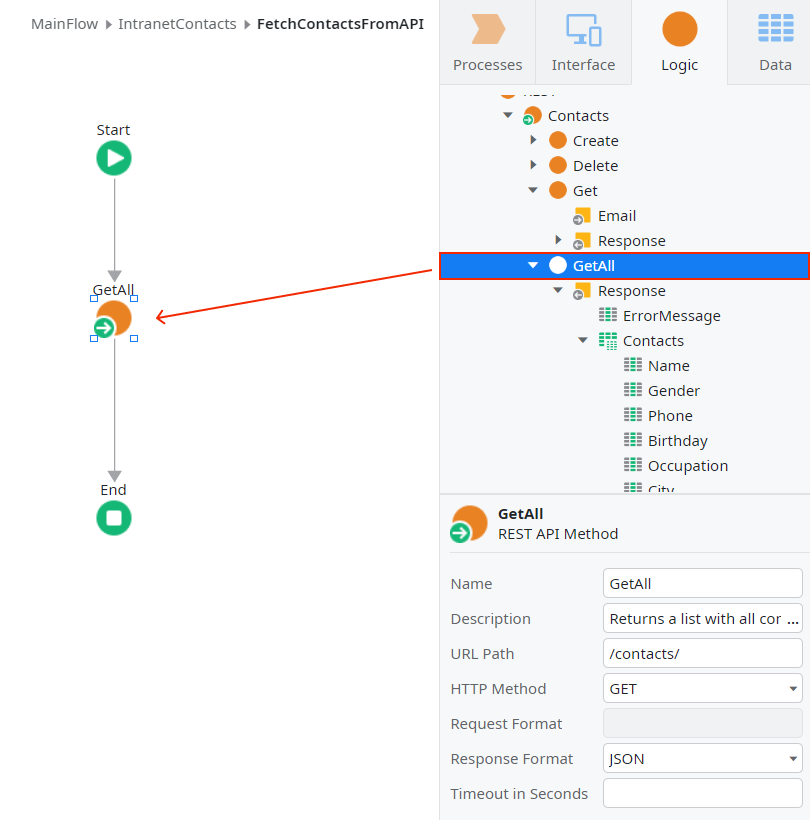Open the Interface panel
810x820 pixels.
click(583, 42)
